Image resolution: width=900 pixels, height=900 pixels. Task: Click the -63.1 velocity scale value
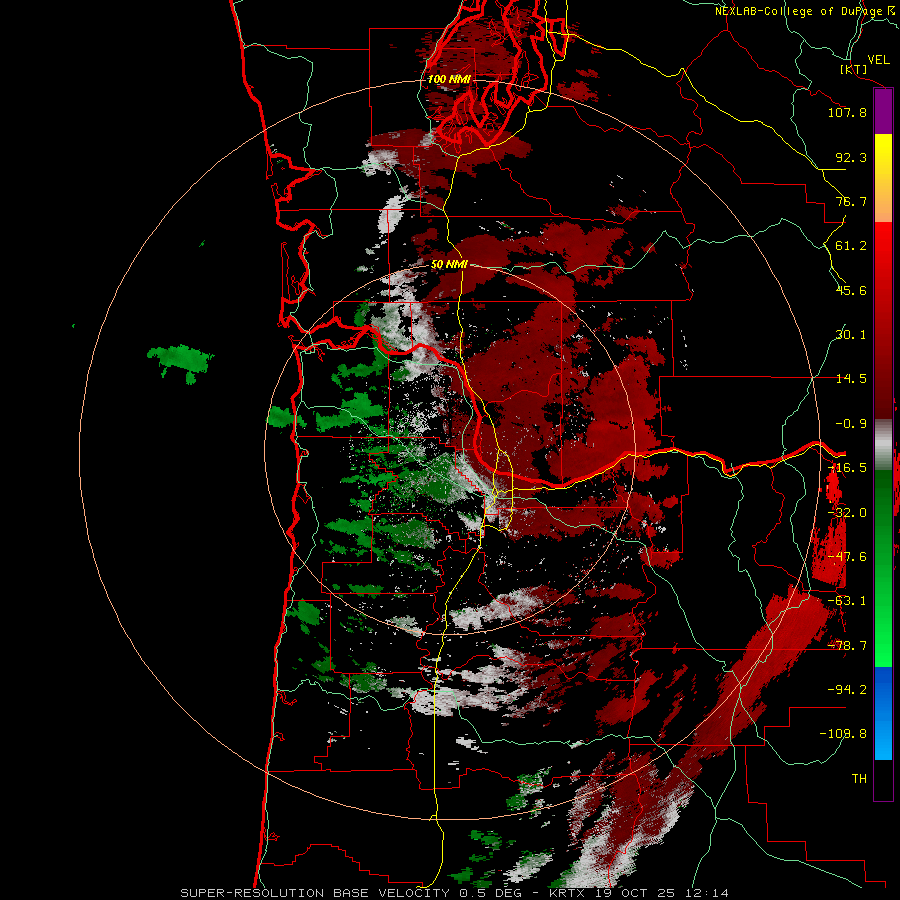(x=847, y=601)
